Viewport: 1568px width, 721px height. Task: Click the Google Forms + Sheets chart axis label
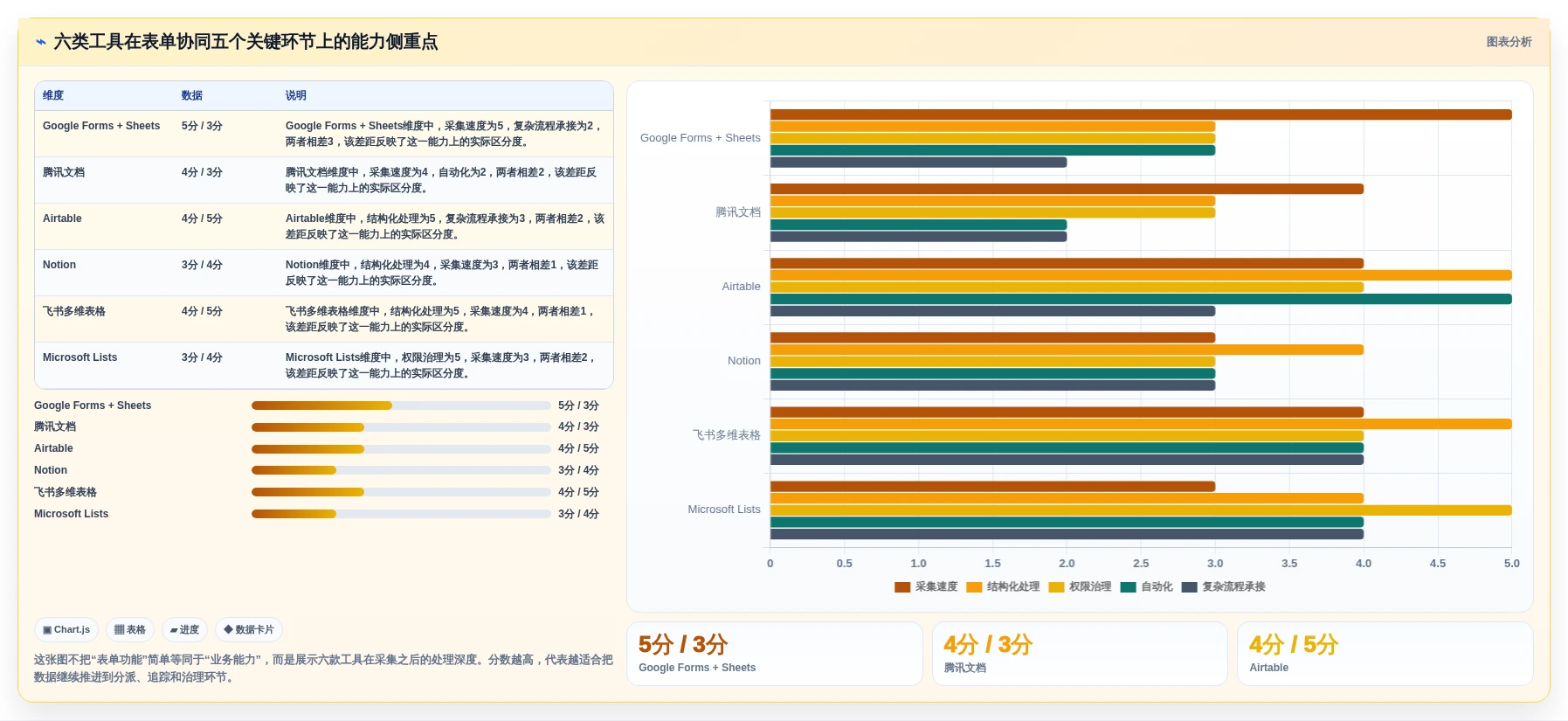(701, 138)
